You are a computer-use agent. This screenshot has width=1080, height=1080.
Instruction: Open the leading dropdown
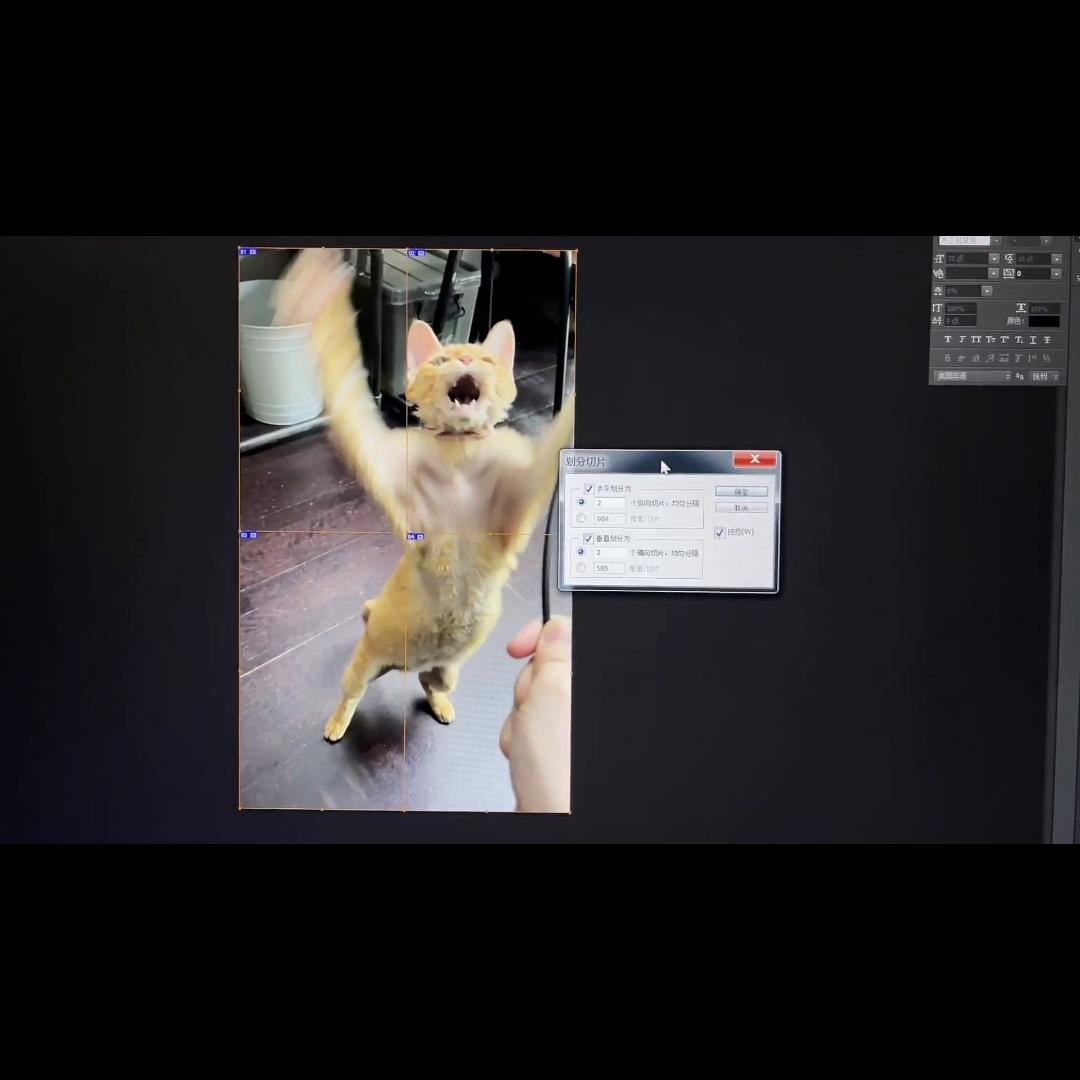pos(1057,259)
